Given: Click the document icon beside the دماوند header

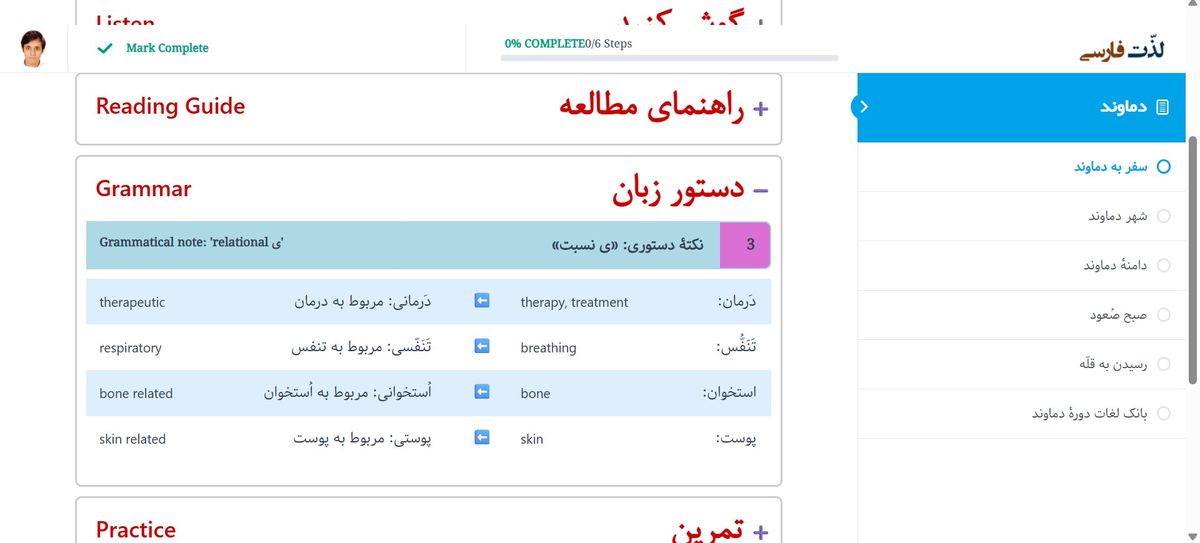Looking at the screenshot, I should tap(1162, 107).
